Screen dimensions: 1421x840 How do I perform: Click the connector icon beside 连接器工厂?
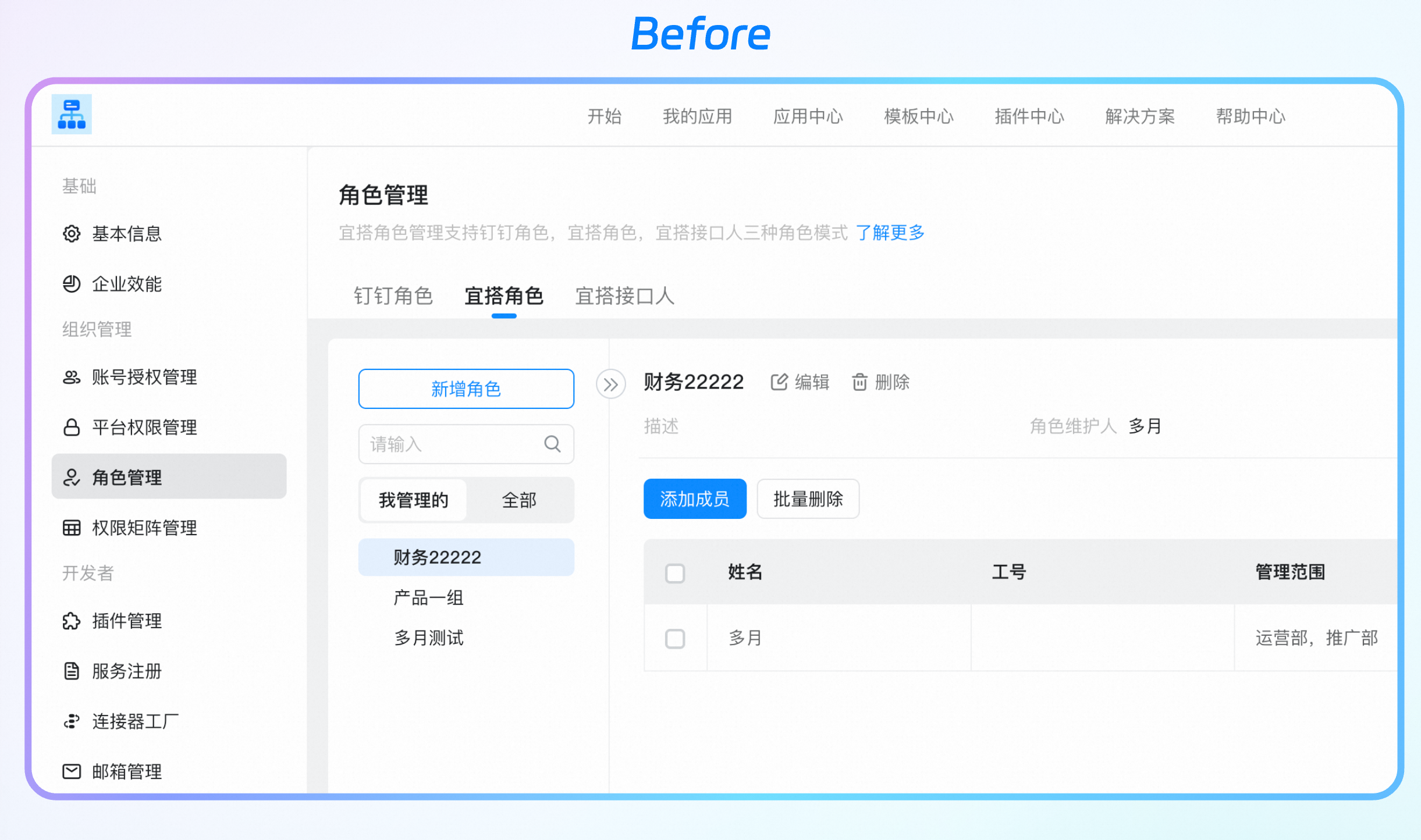tap(72, 721)
